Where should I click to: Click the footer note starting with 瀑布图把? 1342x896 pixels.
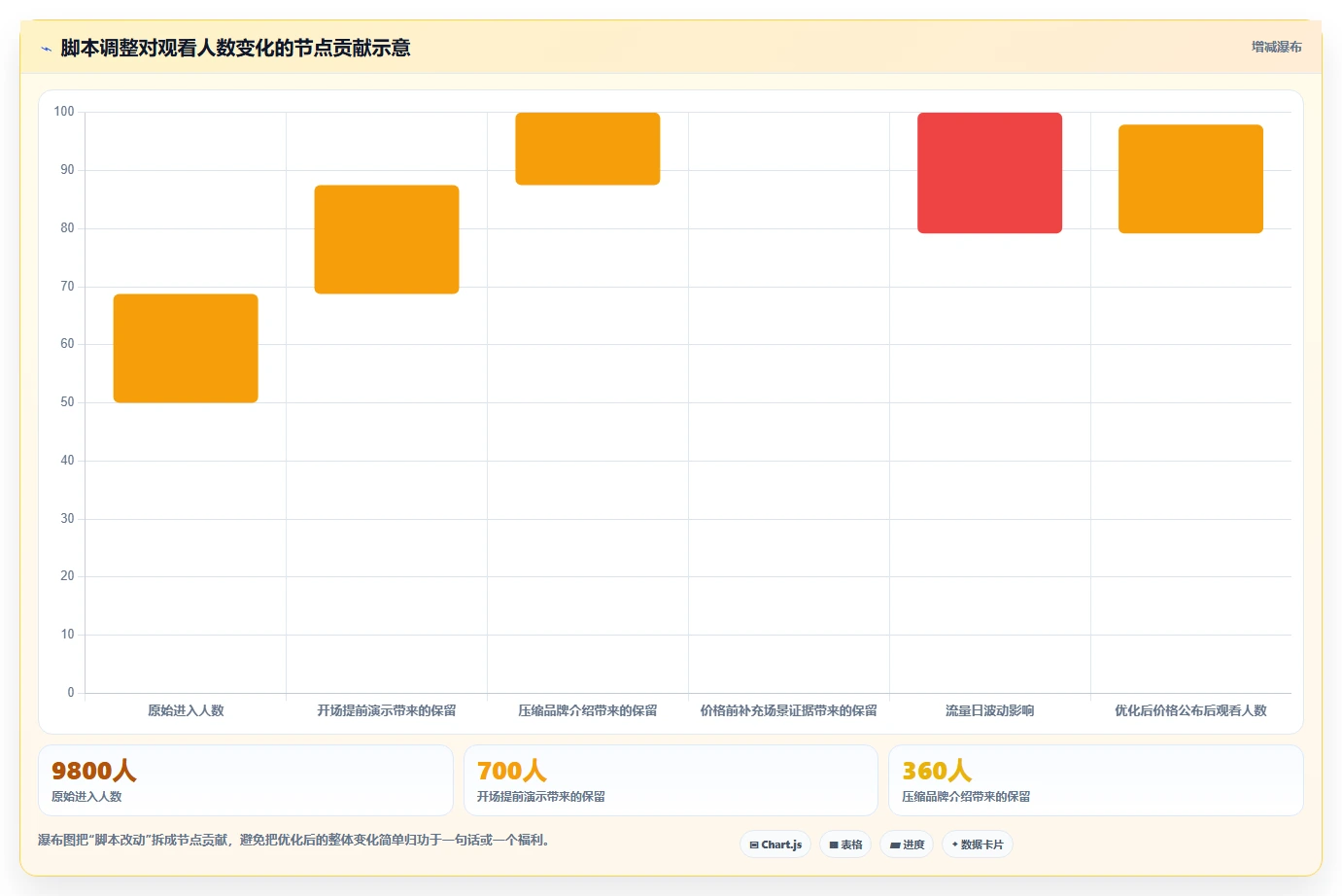(295, 840)
